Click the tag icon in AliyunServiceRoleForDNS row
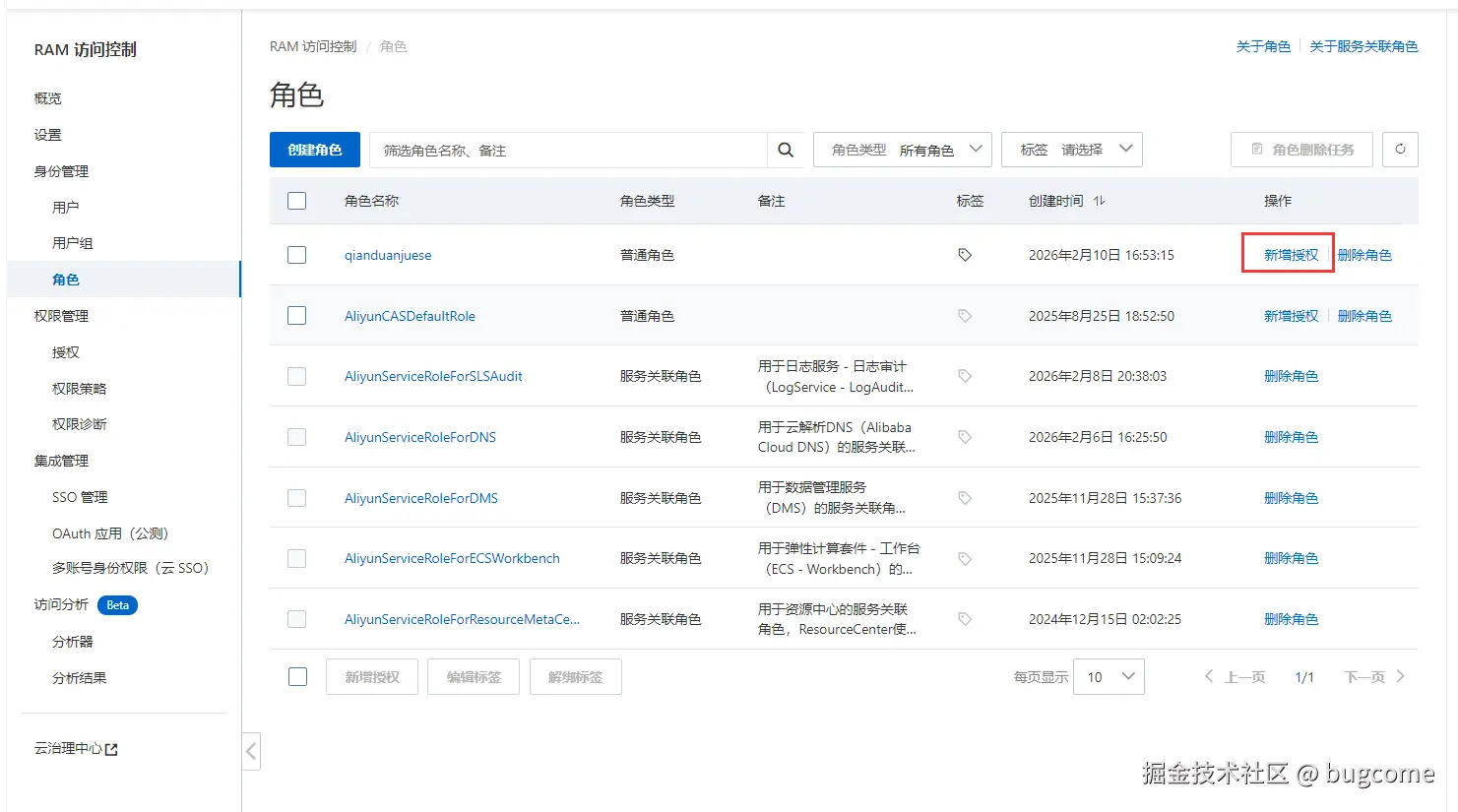The height and width of the screenshot is (812, 1458). coord(965,437)
